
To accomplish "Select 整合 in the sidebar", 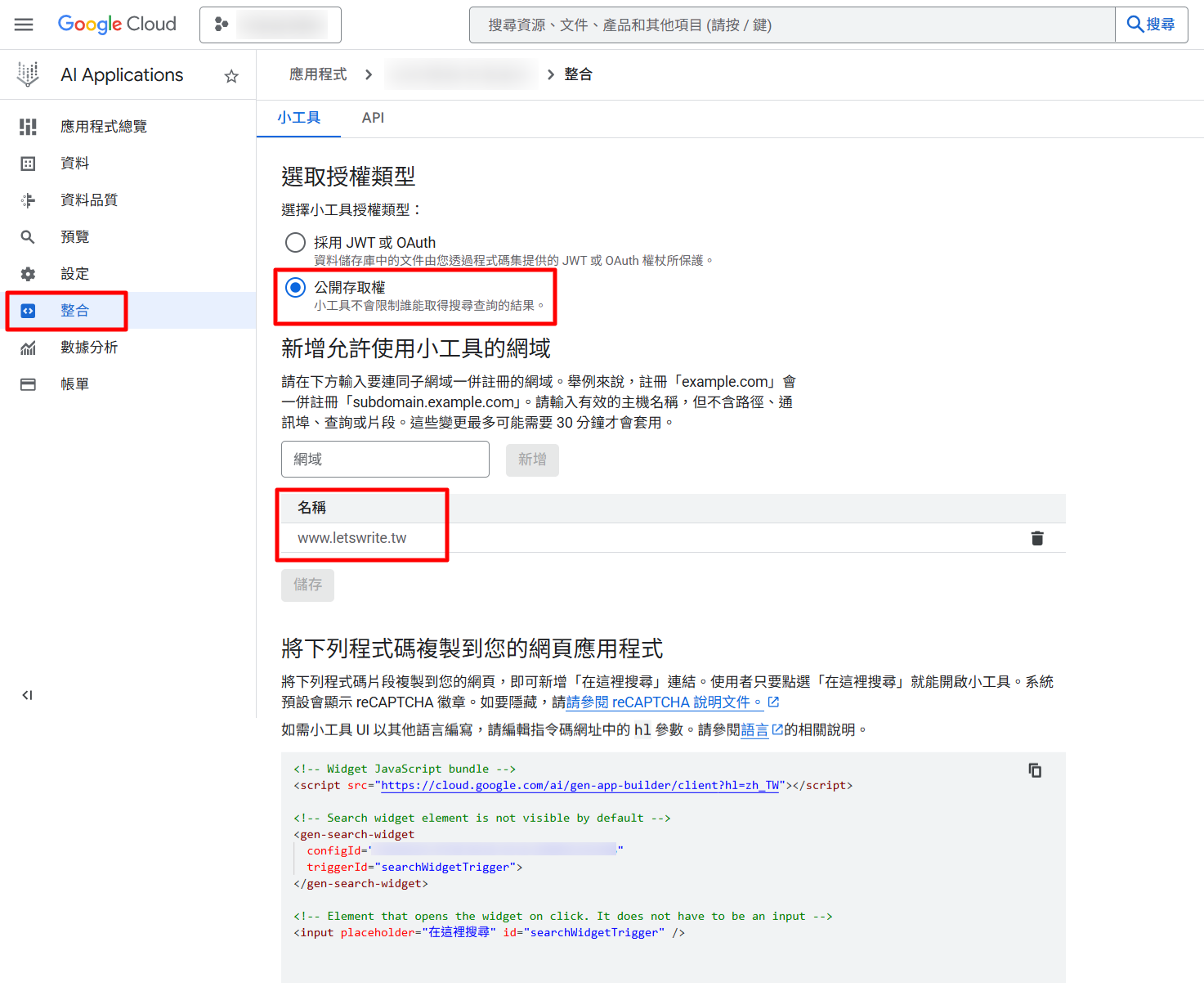I will tap(128, 311).
